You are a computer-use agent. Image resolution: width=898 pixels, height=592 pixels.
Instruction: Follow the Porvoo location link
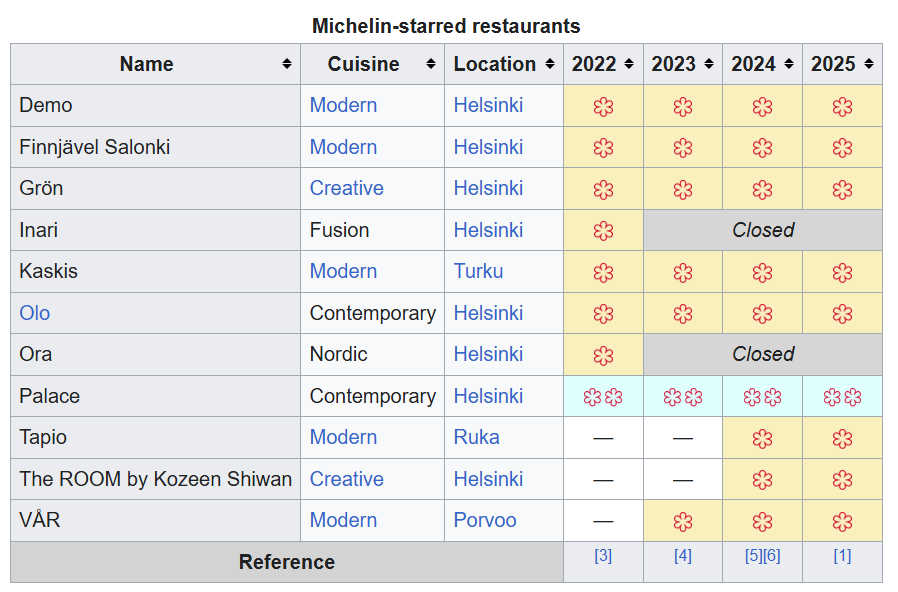[485, 520]
